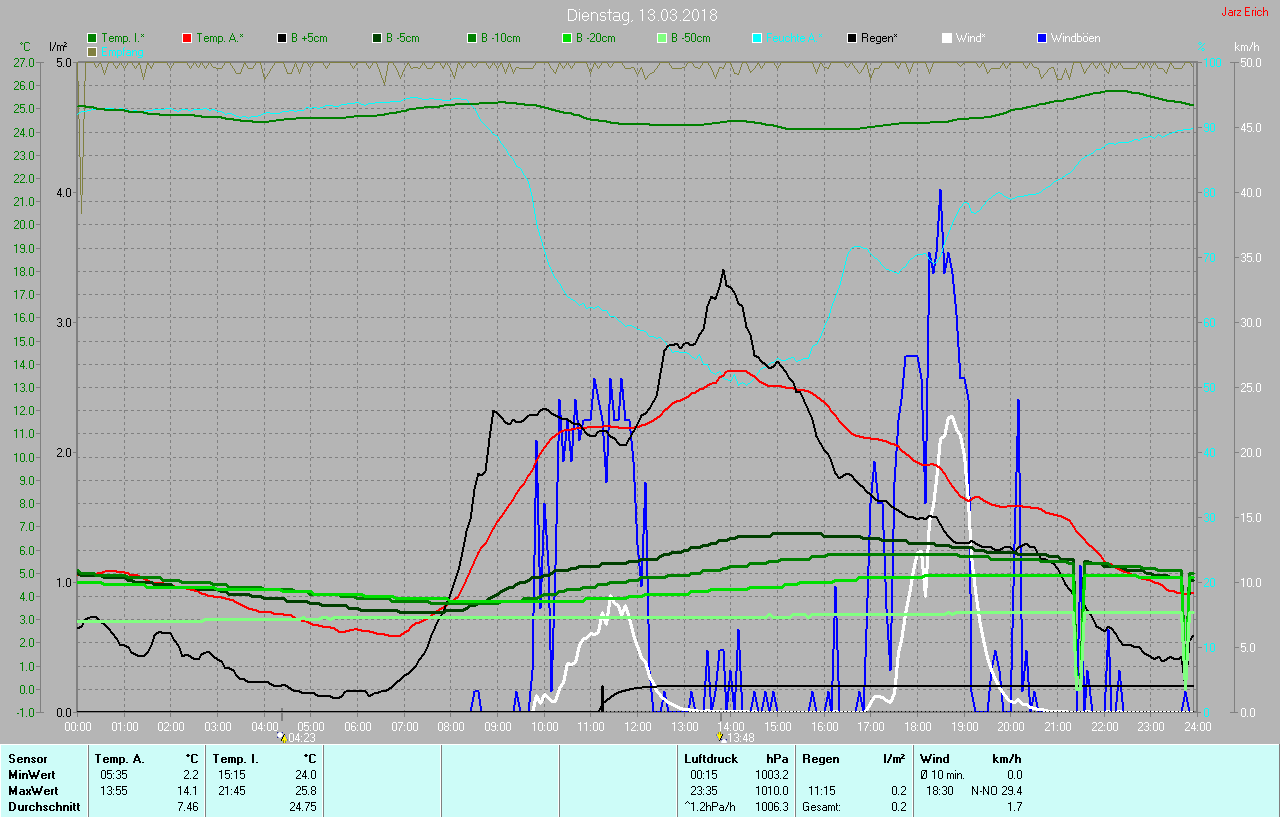The image size is (1280, 817).
Task: Click the 12:00 time axis label
Action: 637,726
